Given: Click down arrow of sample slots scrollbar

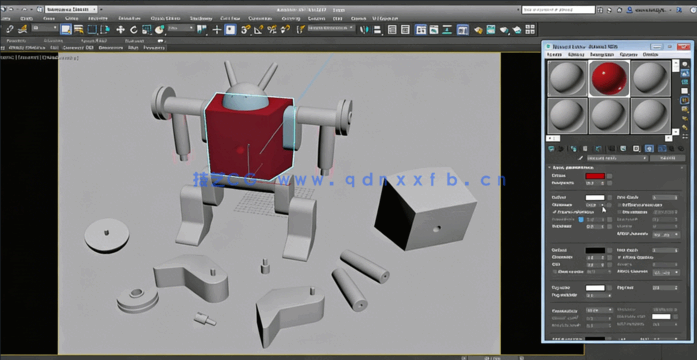Looking at the screenshot, I should [x=675, y=132].
